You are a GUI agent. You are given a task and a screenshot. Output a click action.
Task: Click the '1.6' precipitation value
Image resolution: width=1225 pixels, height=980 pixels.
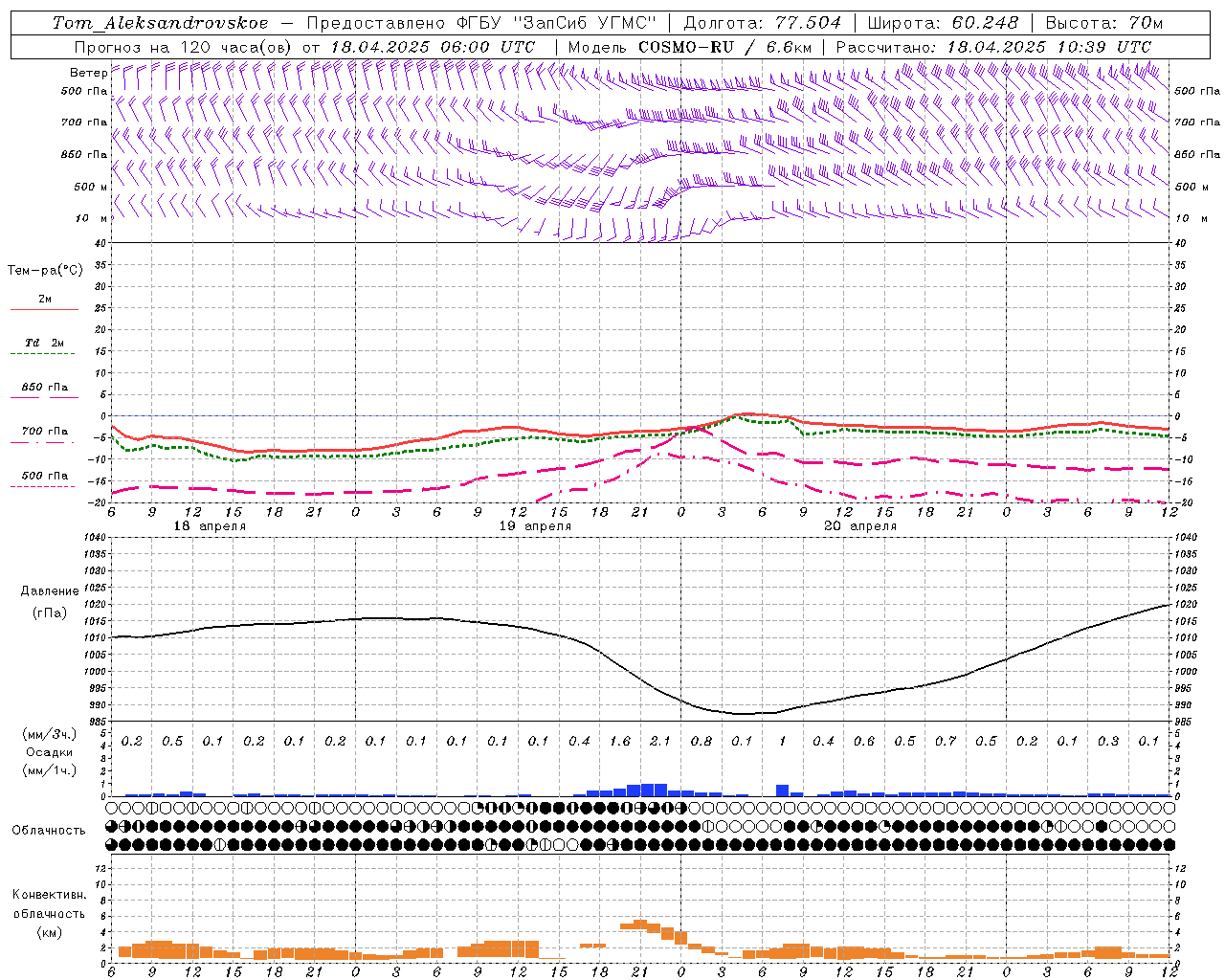pos(619,741)
